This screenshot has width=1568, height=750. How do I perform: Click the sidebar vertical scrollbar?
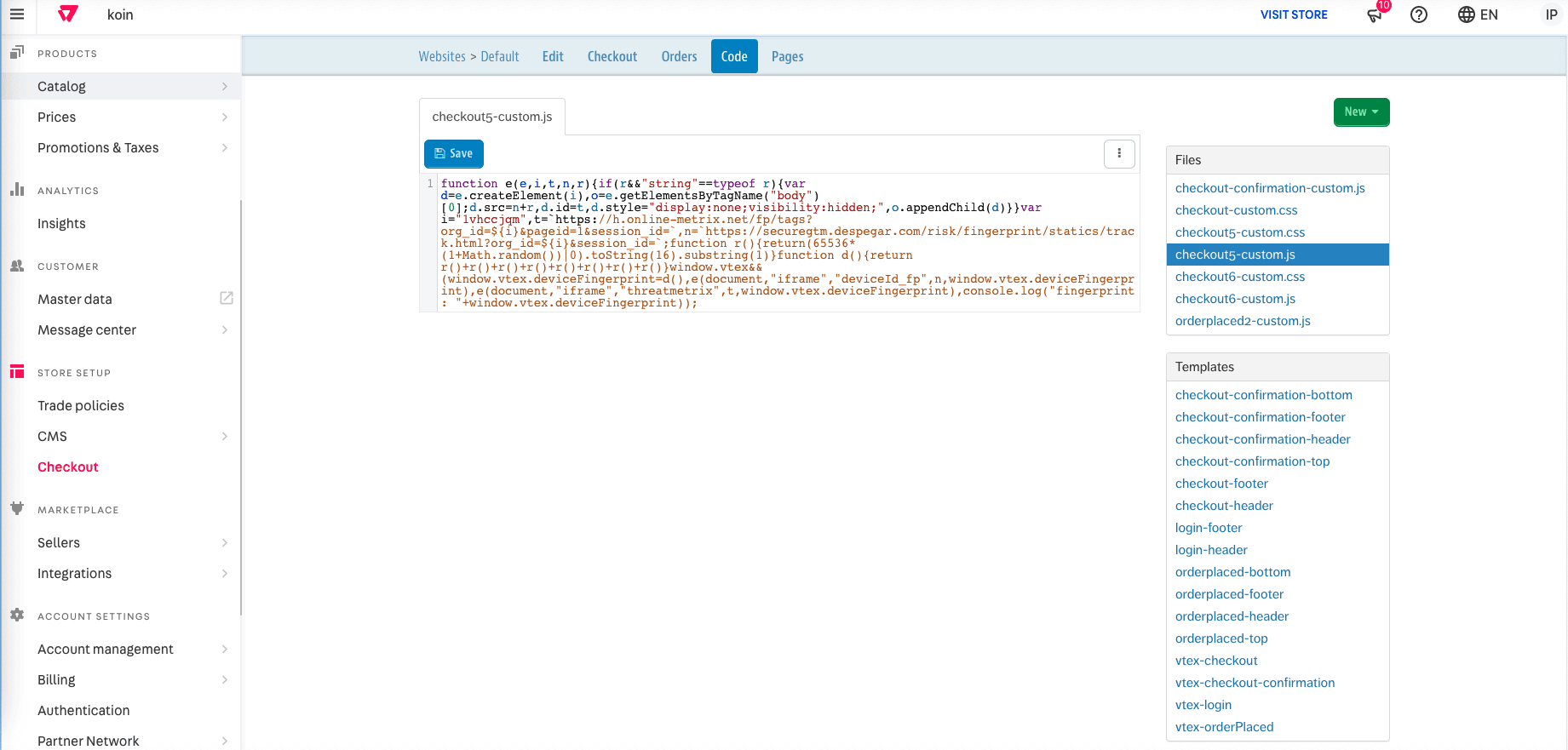241,407
